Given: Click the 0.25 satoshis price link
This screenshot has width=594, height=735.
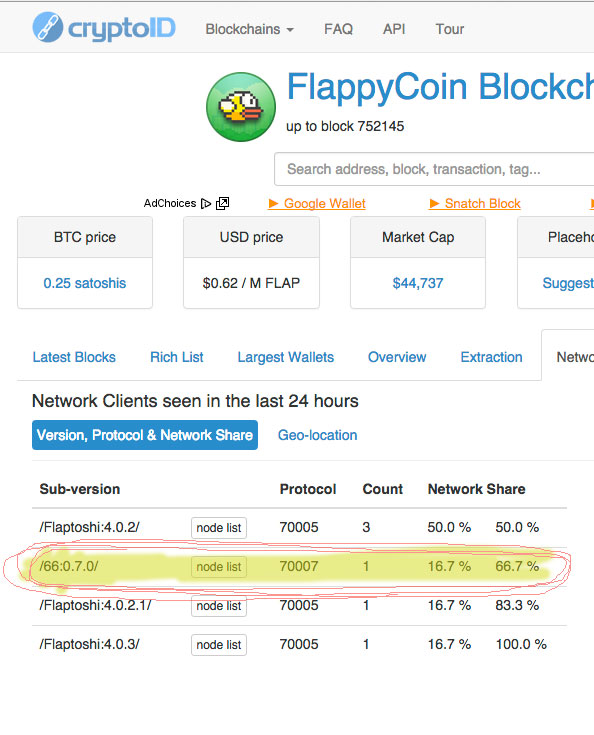Looking at the screenshot, I should pos(85,283).
